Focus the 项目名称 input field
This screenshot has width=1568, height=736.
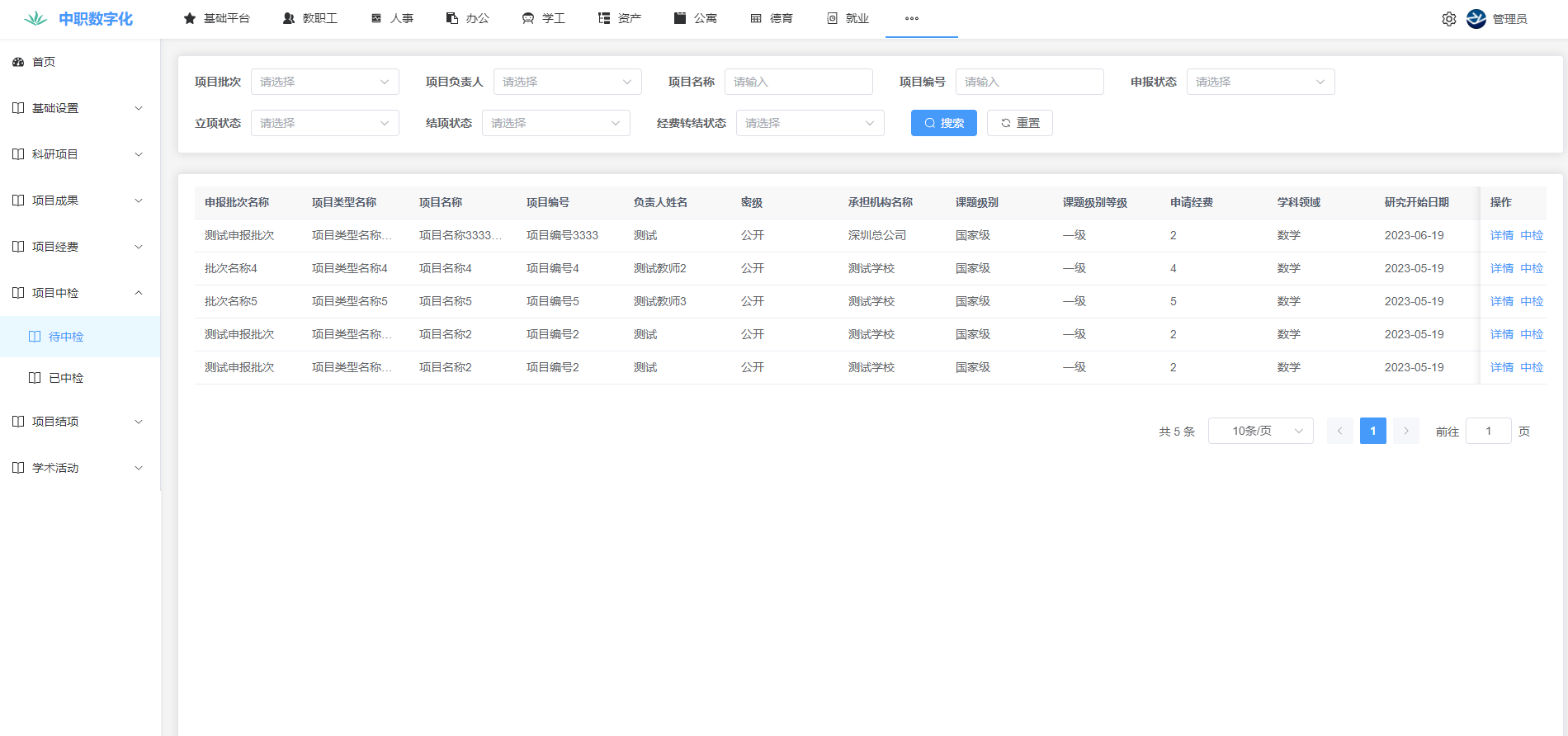pos(798,82)
